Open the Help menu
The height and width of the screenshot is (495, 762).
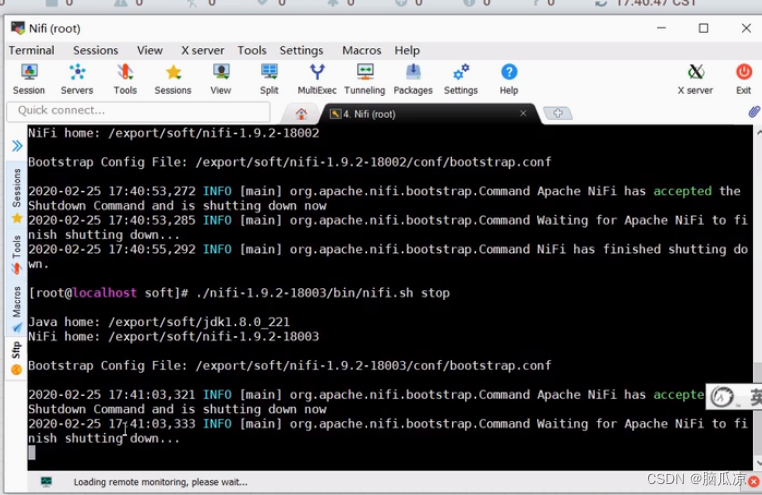tap(407, 51)
